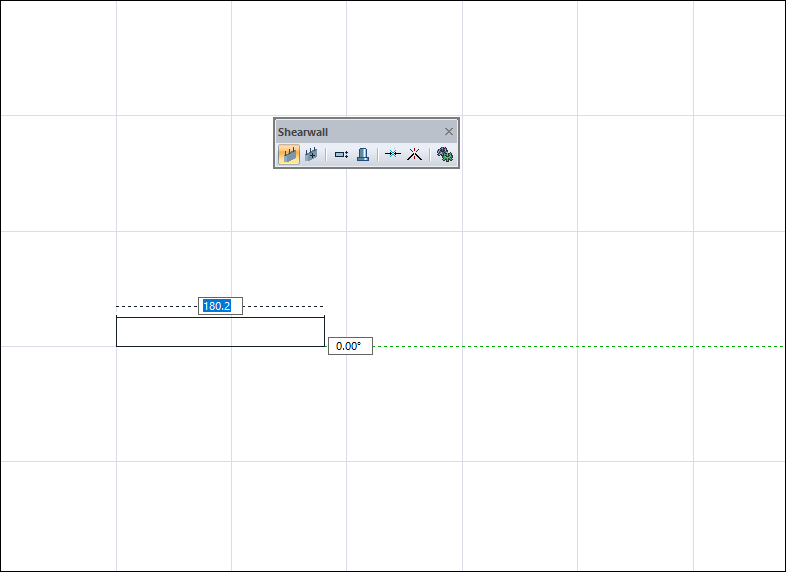Click dashed dimension line right of 180.2
Screen dimensions: 786x572
pos(283,306)
